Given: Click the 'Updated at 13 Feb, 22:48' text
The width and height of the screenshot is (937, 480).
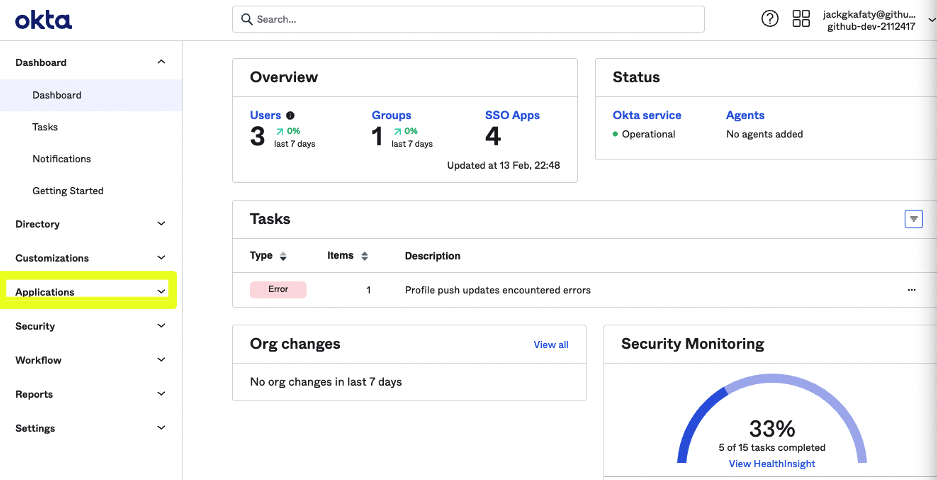Looking at the screenshot, I should 503,166.
